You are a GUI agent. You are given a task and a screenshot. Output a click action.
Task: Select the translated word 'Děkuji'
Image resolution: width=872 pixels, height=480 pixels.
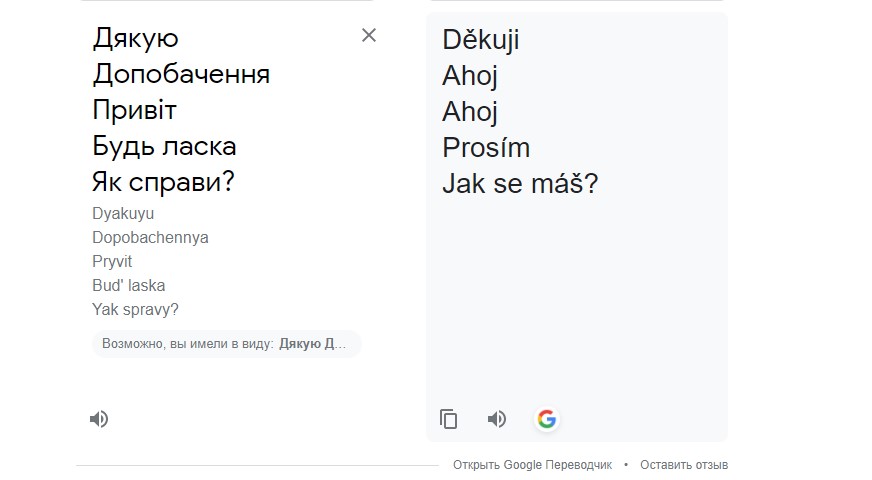pos(481,40)
